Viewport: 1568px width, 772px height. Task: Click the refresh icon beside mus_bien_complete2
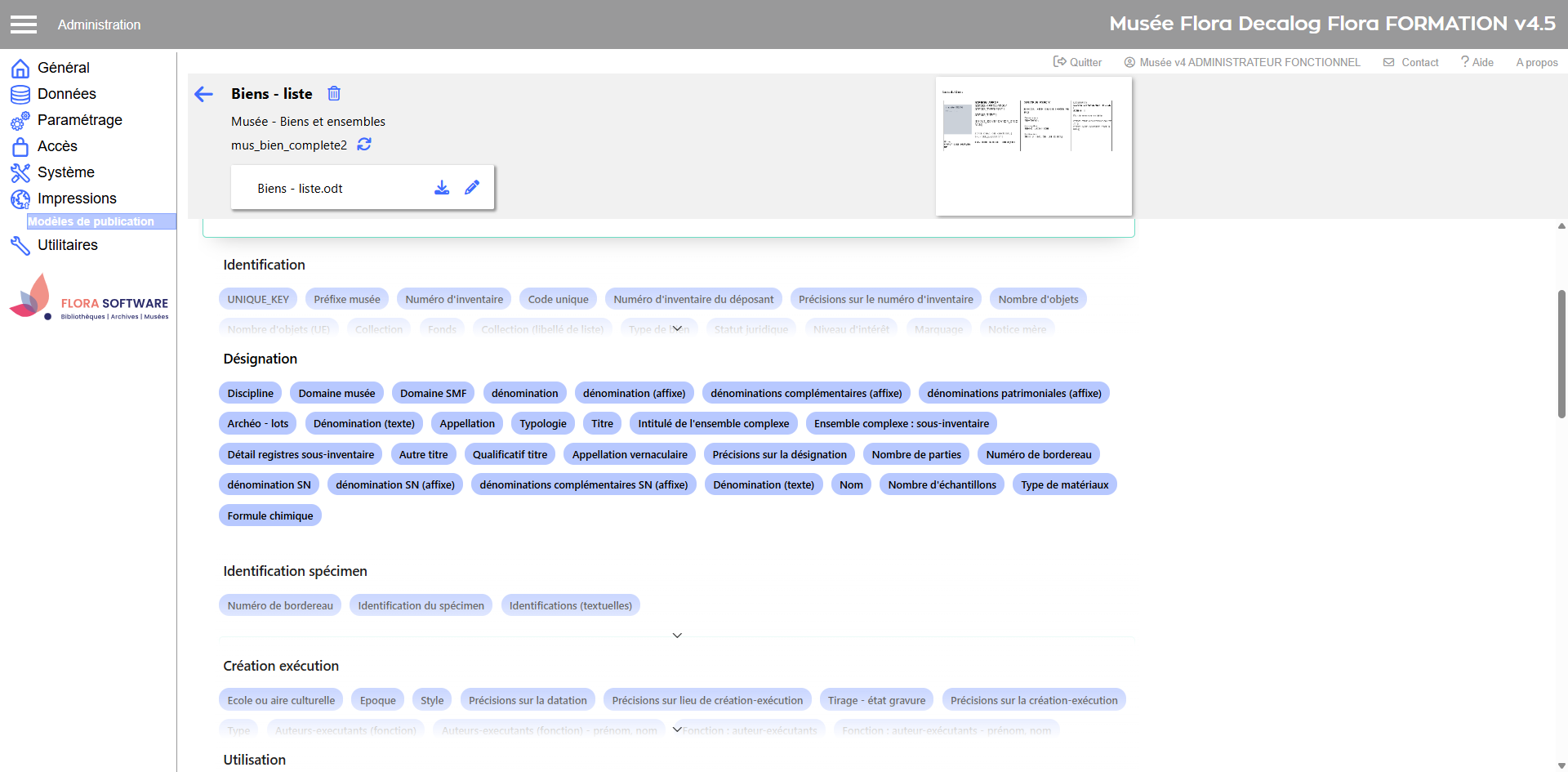(364, 145)
